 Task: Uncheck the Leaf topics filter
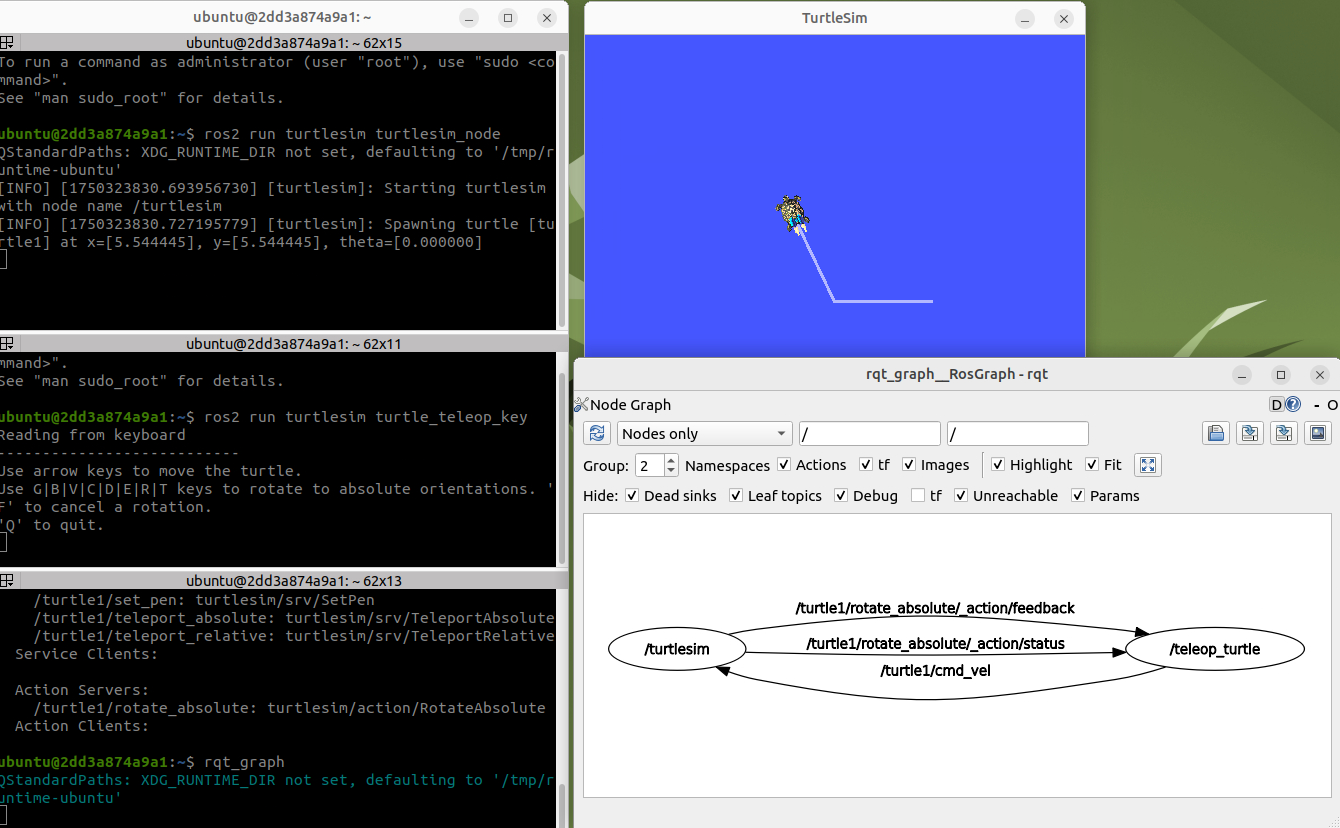pos(735,495)
